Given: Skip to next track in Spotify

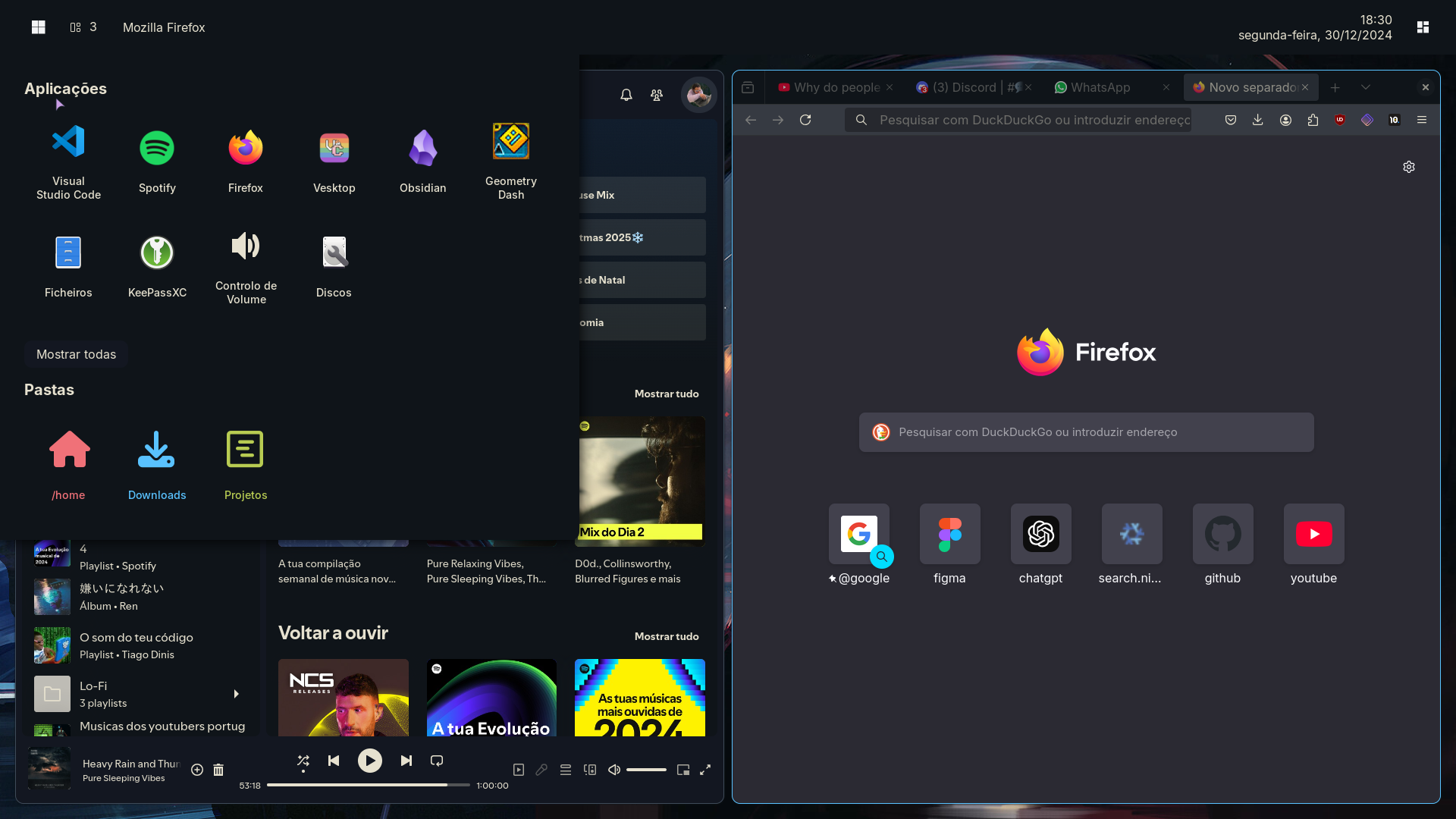Looking at the screenshot, I should [406, 761].
